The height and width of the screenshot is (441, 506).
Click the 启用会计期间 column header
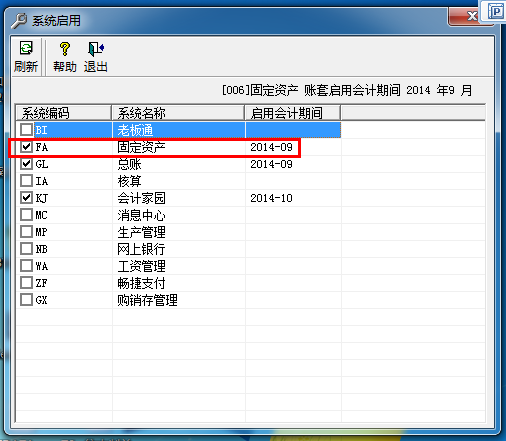point(293,113)
